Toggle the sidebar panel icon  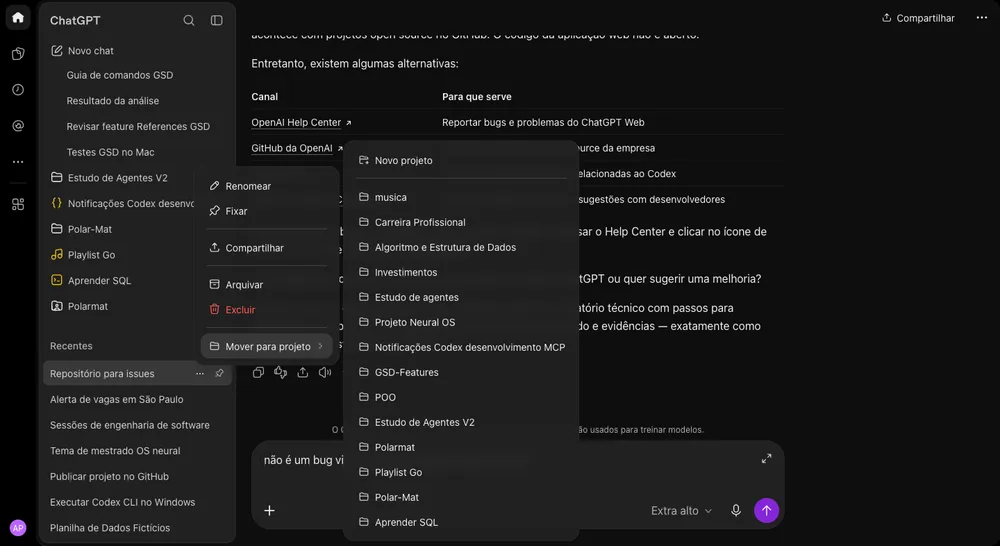pyautogui.click(x=217, y=20)
